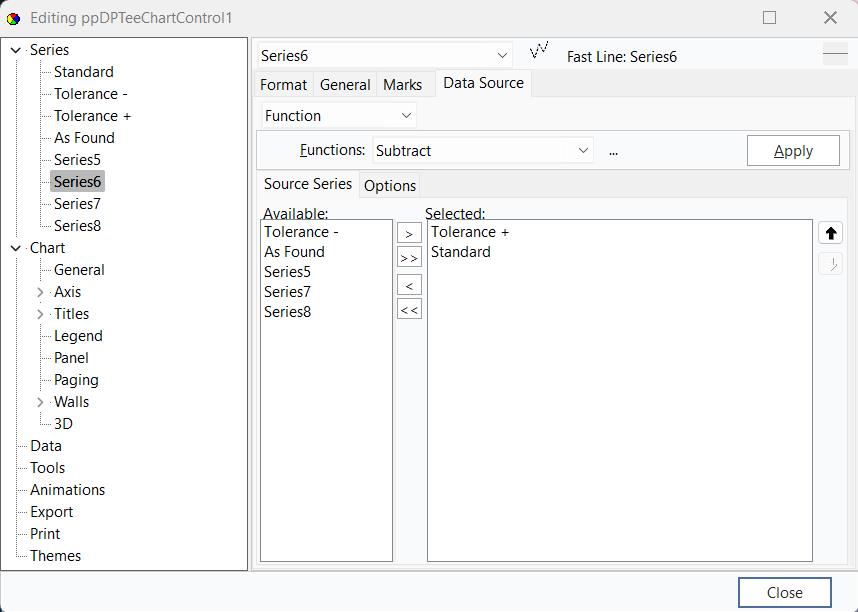
Task: Click the add selected series '>' button
Action: [x=409, y=234]
